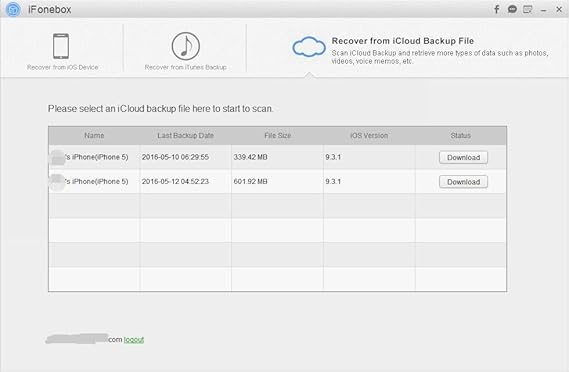569x372 pixels.
Task: Click the iFonebox logo icon
Action: pyautogui.click(x=13, y=9)
